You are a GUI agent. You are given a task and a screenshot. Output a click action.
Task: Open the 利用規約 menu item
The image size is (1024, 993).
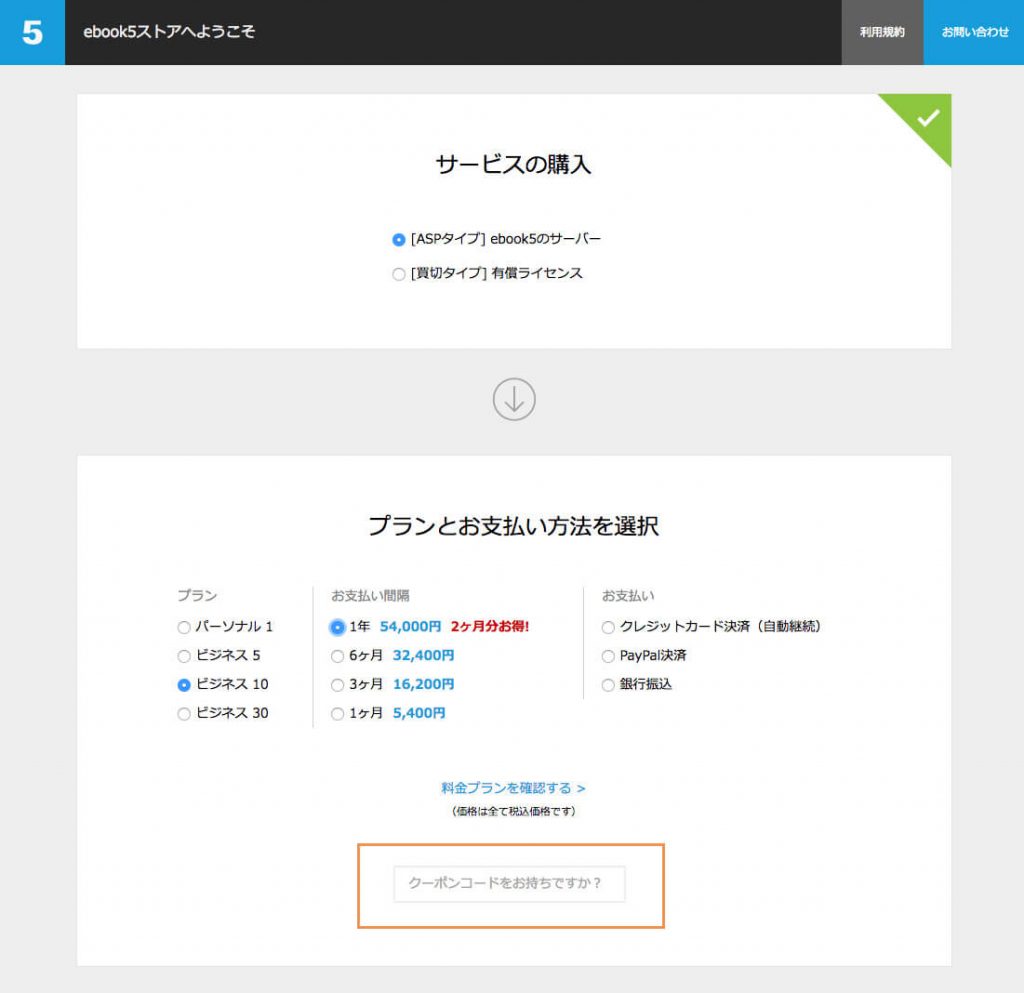[x=882, y=32]
